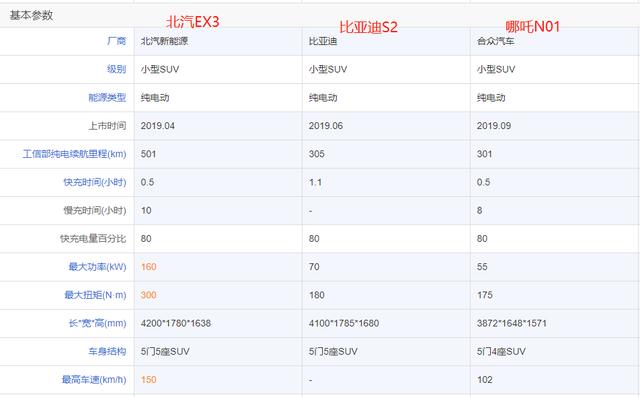The height and width of the screenshot is (397, 640).
Task: Select highlighted top speed 150
Action: tap(149, 380)
